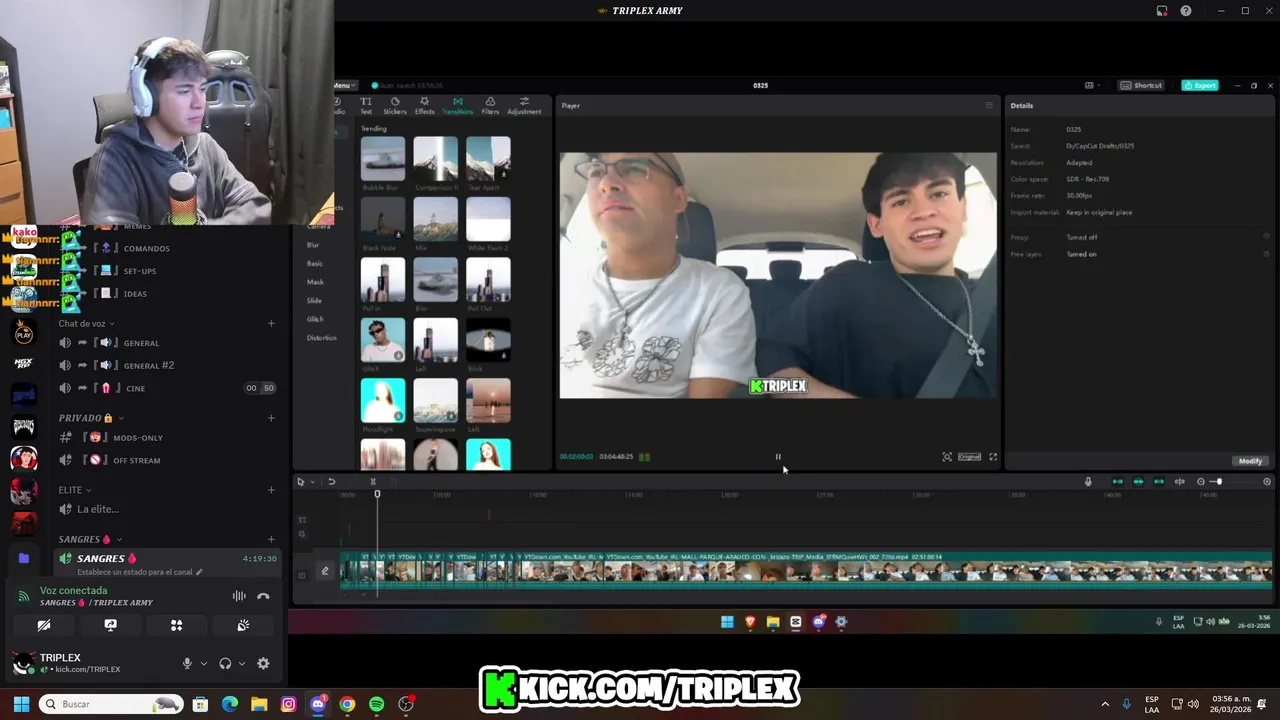Select the Tear Apart transition thumbnail

click(x=488, y=158)
